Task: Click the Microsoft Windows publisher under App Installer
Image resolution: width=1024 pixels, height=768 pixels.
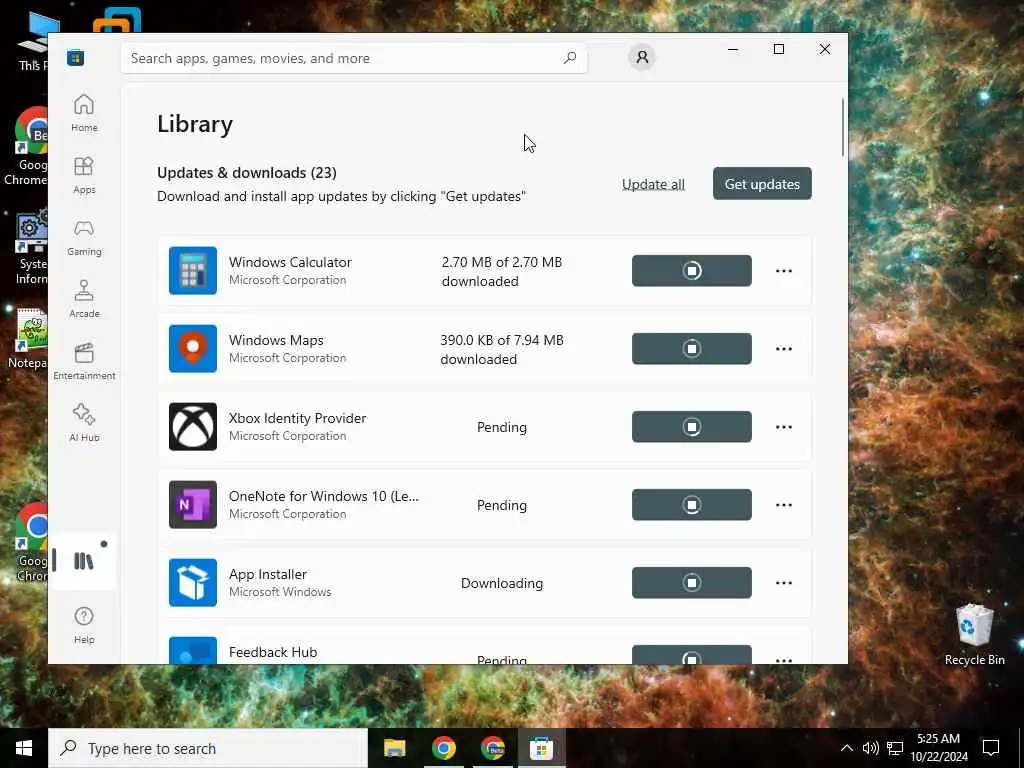Action: pos(280,592)
